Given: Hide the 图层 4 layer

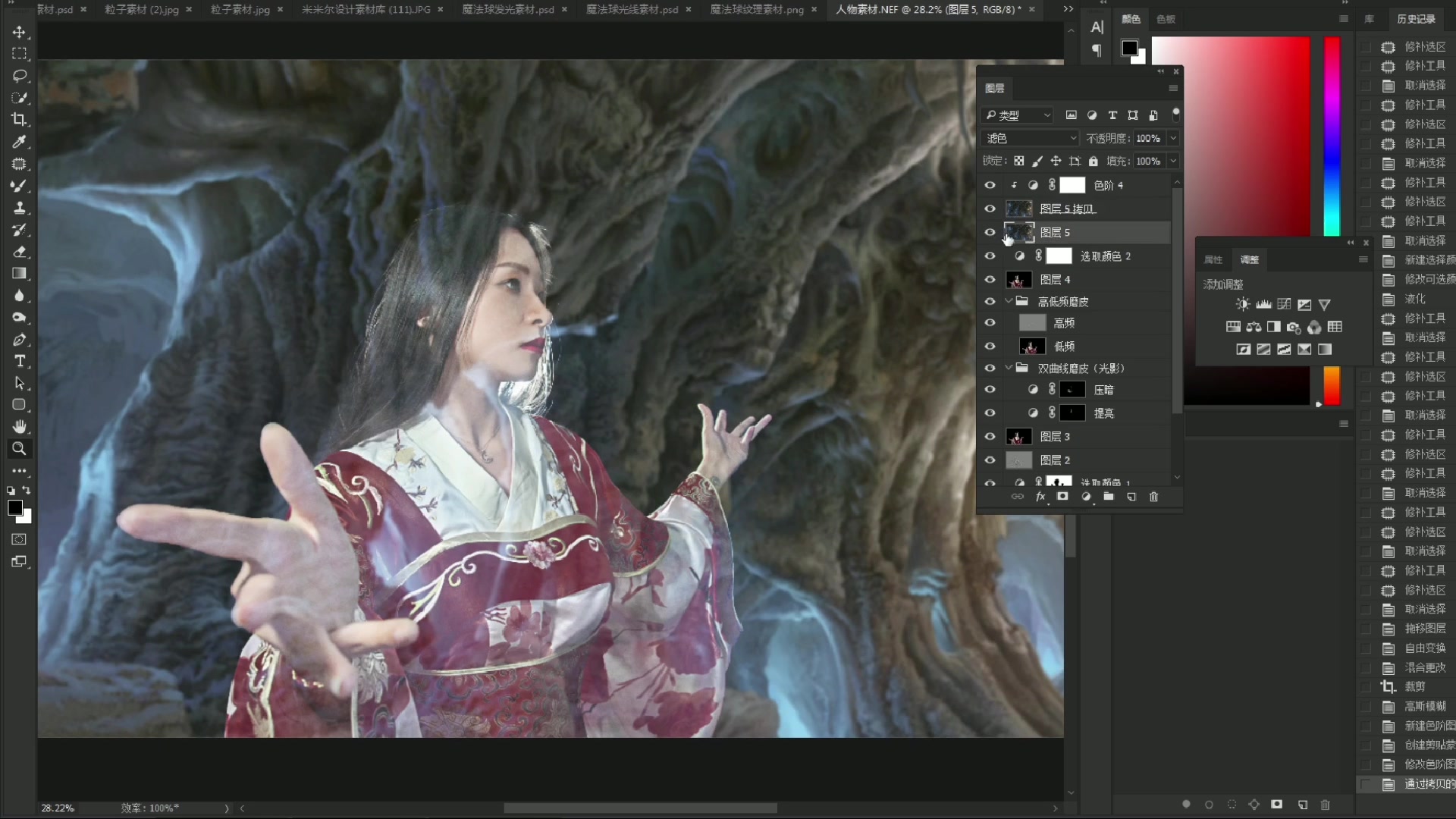Looking at the screenshot, I should pyautogui.click(x=990, y=280).
